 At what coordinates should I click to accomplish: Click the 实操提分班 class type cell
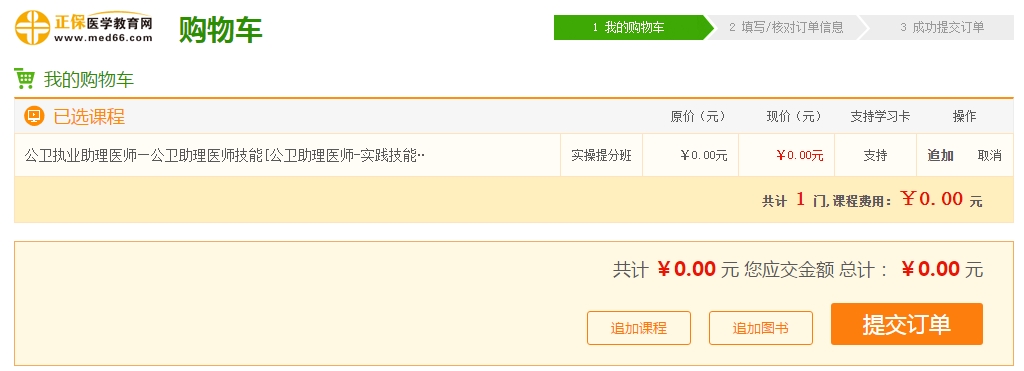601,155
